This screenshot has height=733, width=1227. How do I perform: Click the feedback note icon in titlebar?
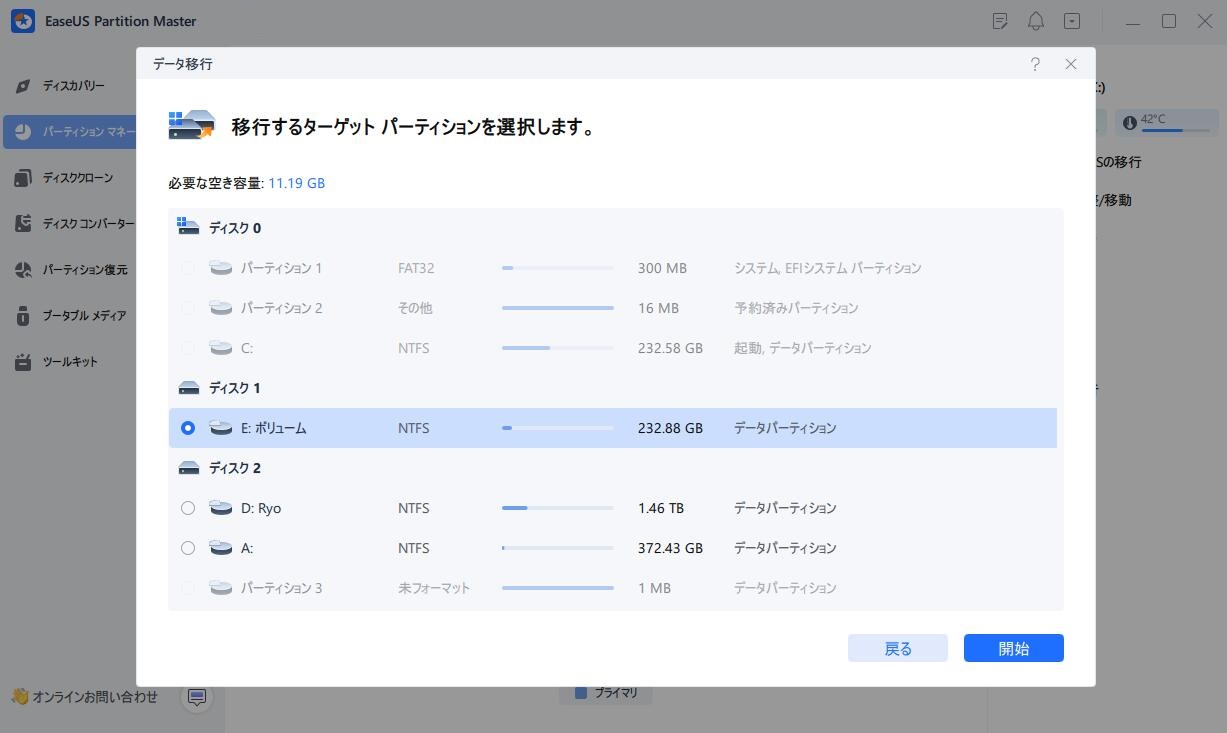pyautogui.click(x=1000, y=20)
